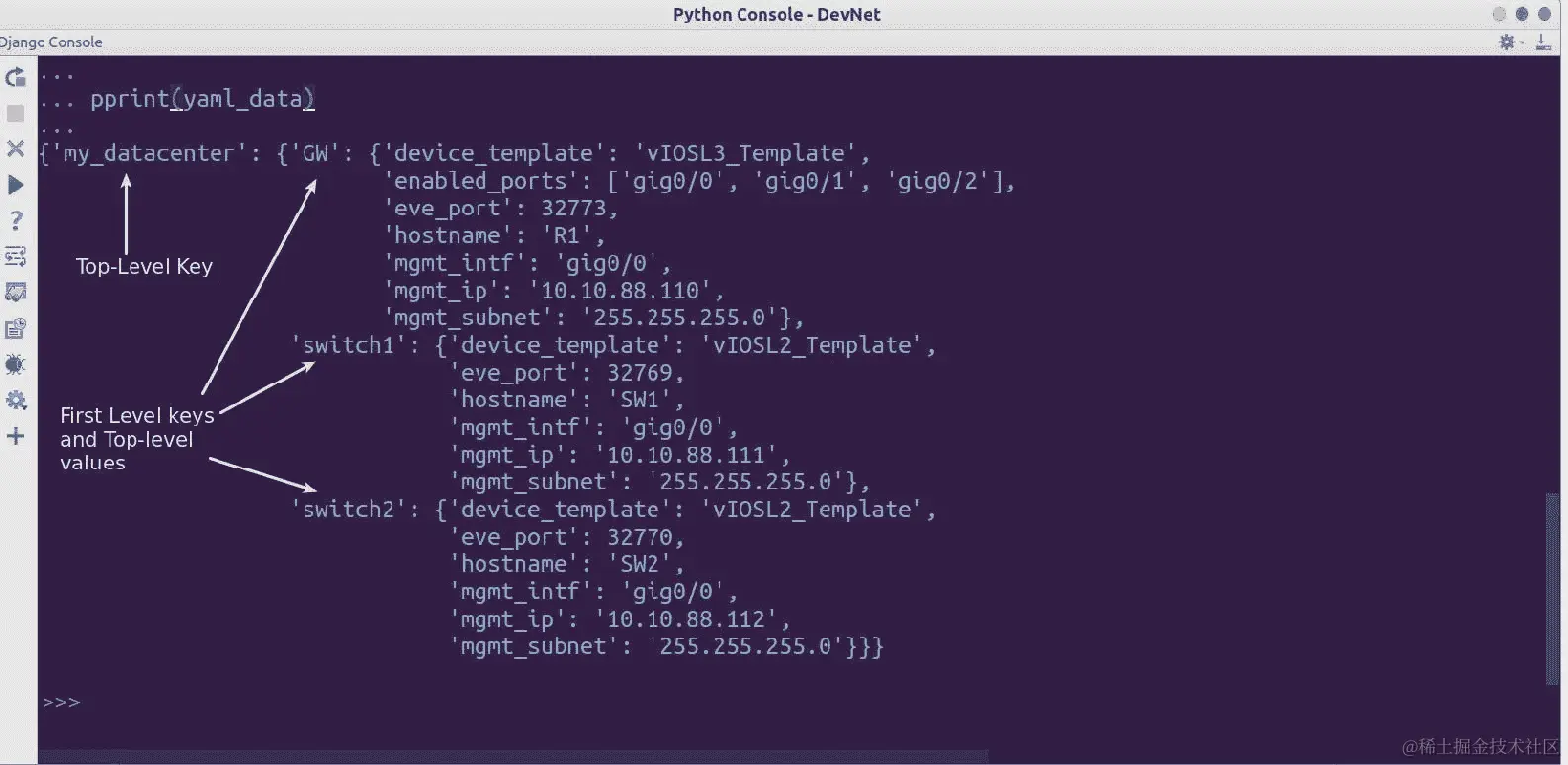Click the X close-console icon in sidebar
The height and width of the screenshot is (765, 1568).
(x=15, y=149)
